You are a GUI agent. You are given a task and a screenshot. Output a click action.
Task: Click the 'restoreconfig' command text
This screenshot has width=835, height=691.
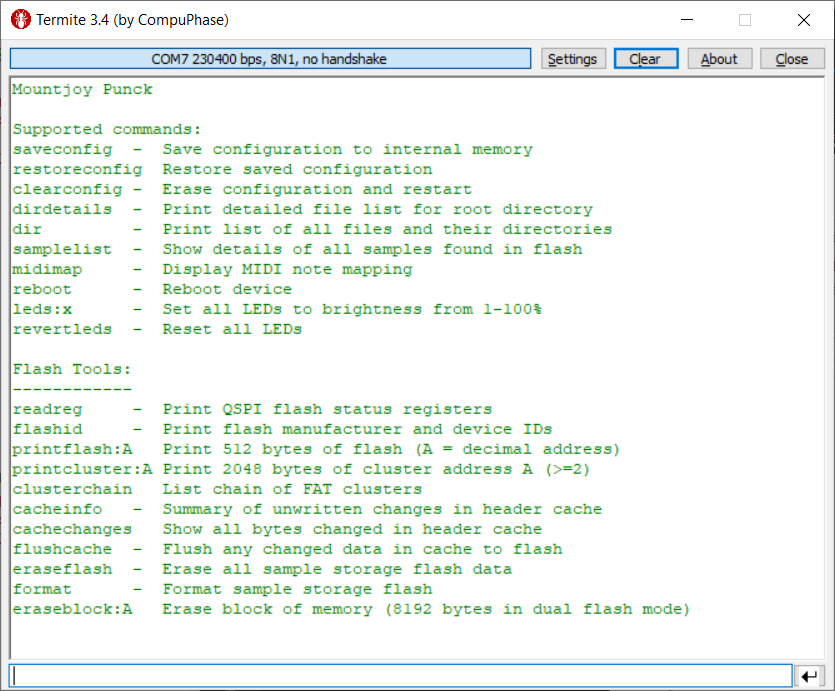pyautogui.click(x=77, y=169)
